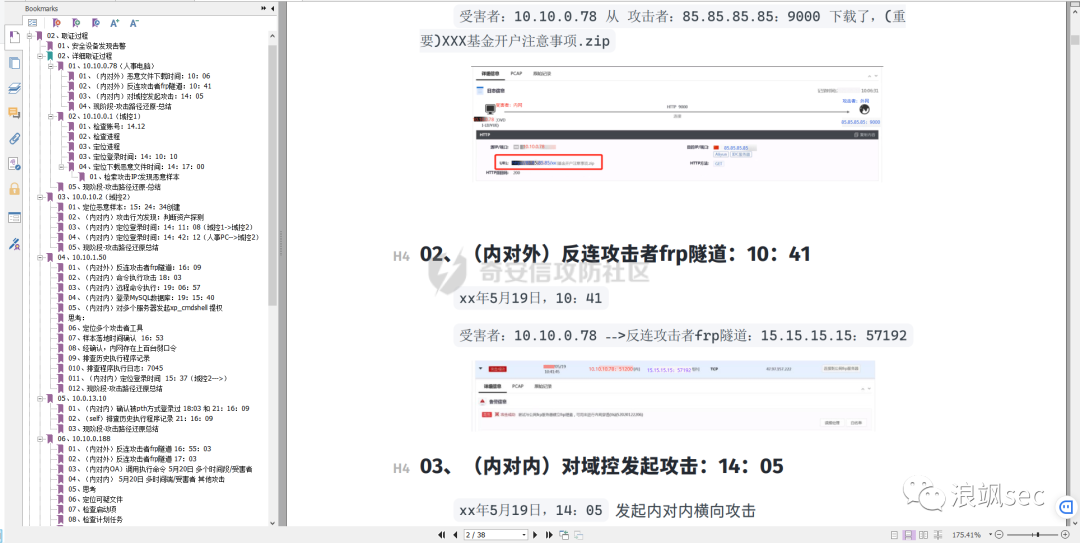1080x543 pixels.
Task: Go to next page arrow
Action: tap(537, 535)
